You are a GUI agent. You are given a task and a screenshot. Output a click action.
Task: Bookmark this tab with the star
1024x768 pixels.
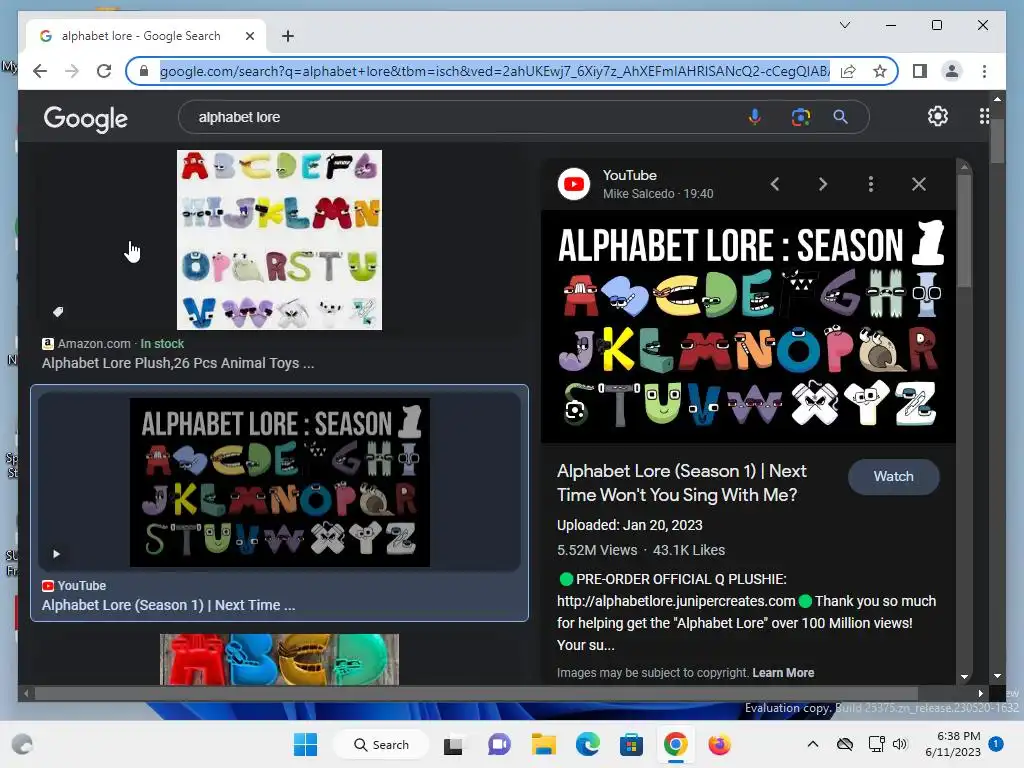coord(880,71)
